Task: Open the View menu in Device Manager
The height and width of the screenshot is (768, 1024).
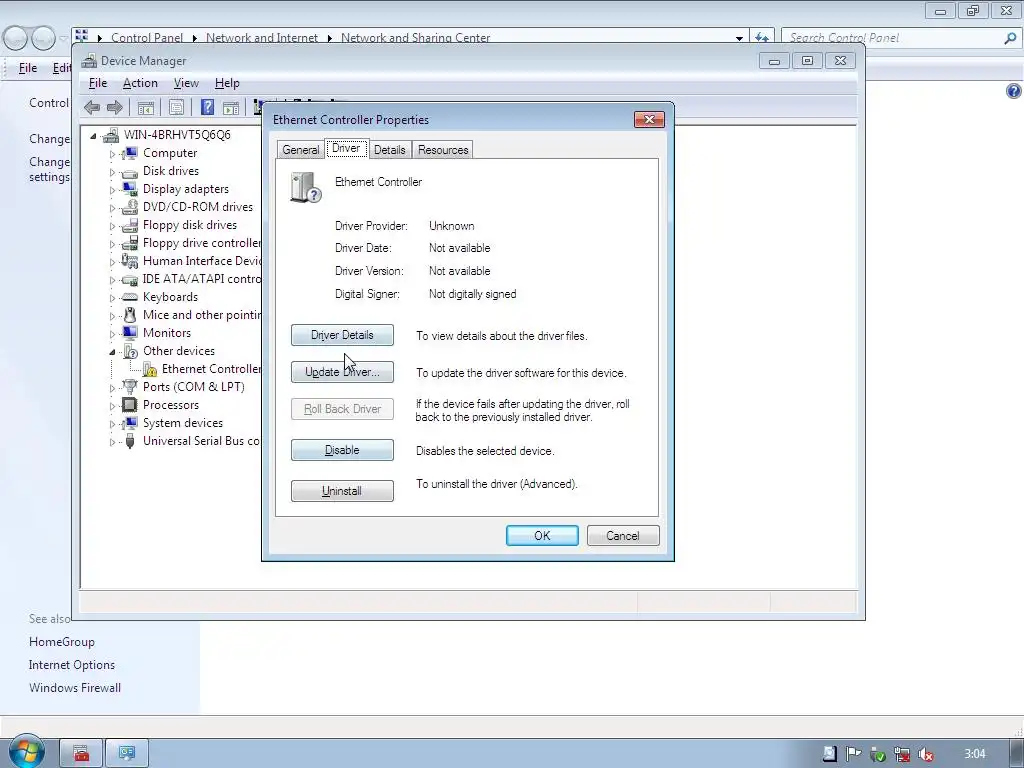Action: 186,83
